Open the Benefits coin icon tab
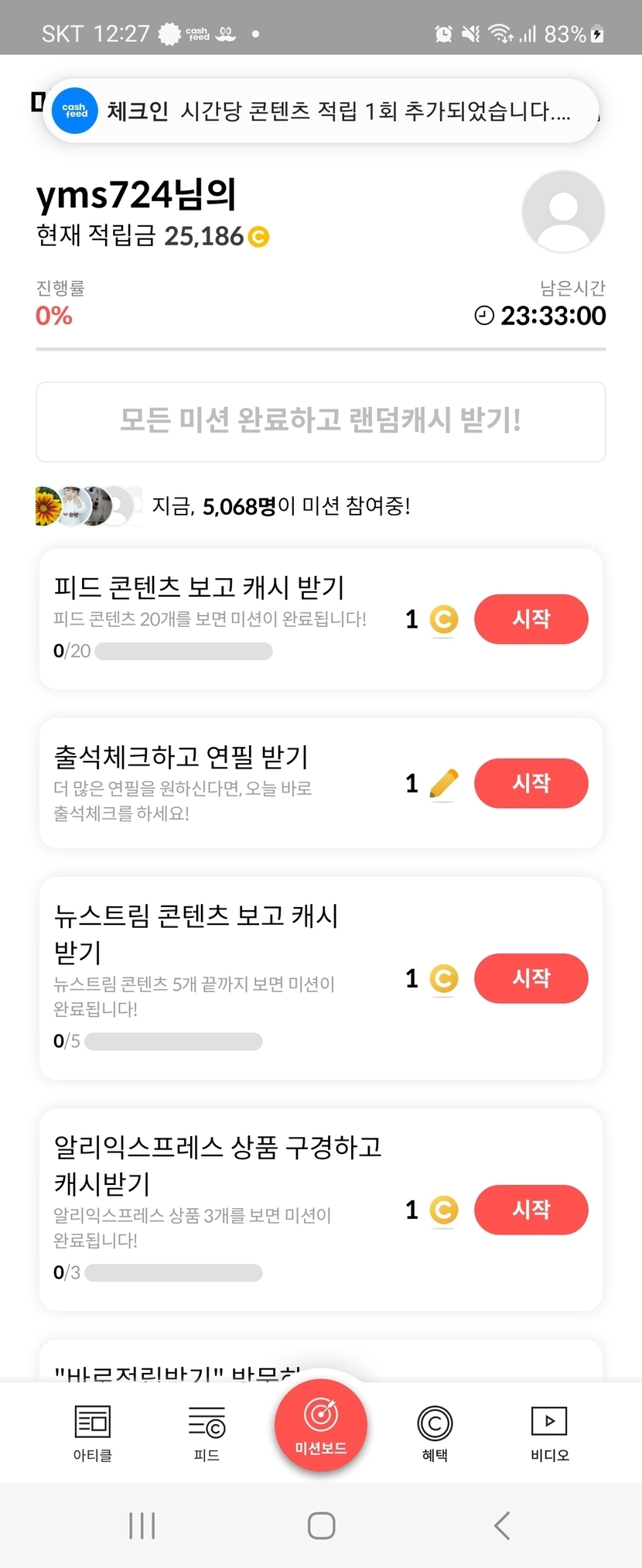642x1568 pixels. pyautogui.click(x=435, y=1422)
